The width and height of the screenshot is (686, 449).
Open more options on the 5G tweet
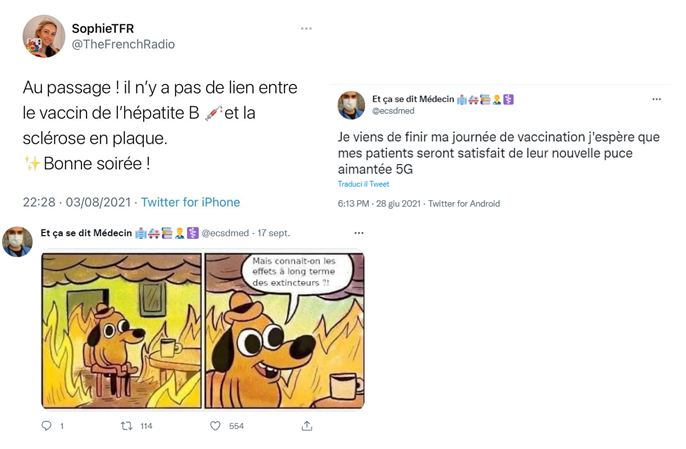pos(656,99)
